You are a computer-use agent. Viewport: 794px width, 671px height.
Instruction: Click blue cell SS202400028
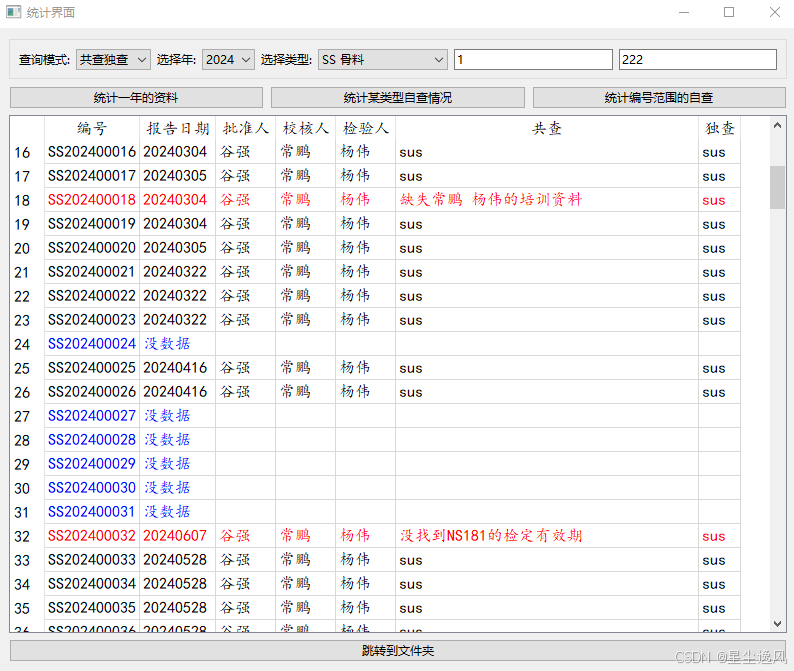tap(92, 440)
